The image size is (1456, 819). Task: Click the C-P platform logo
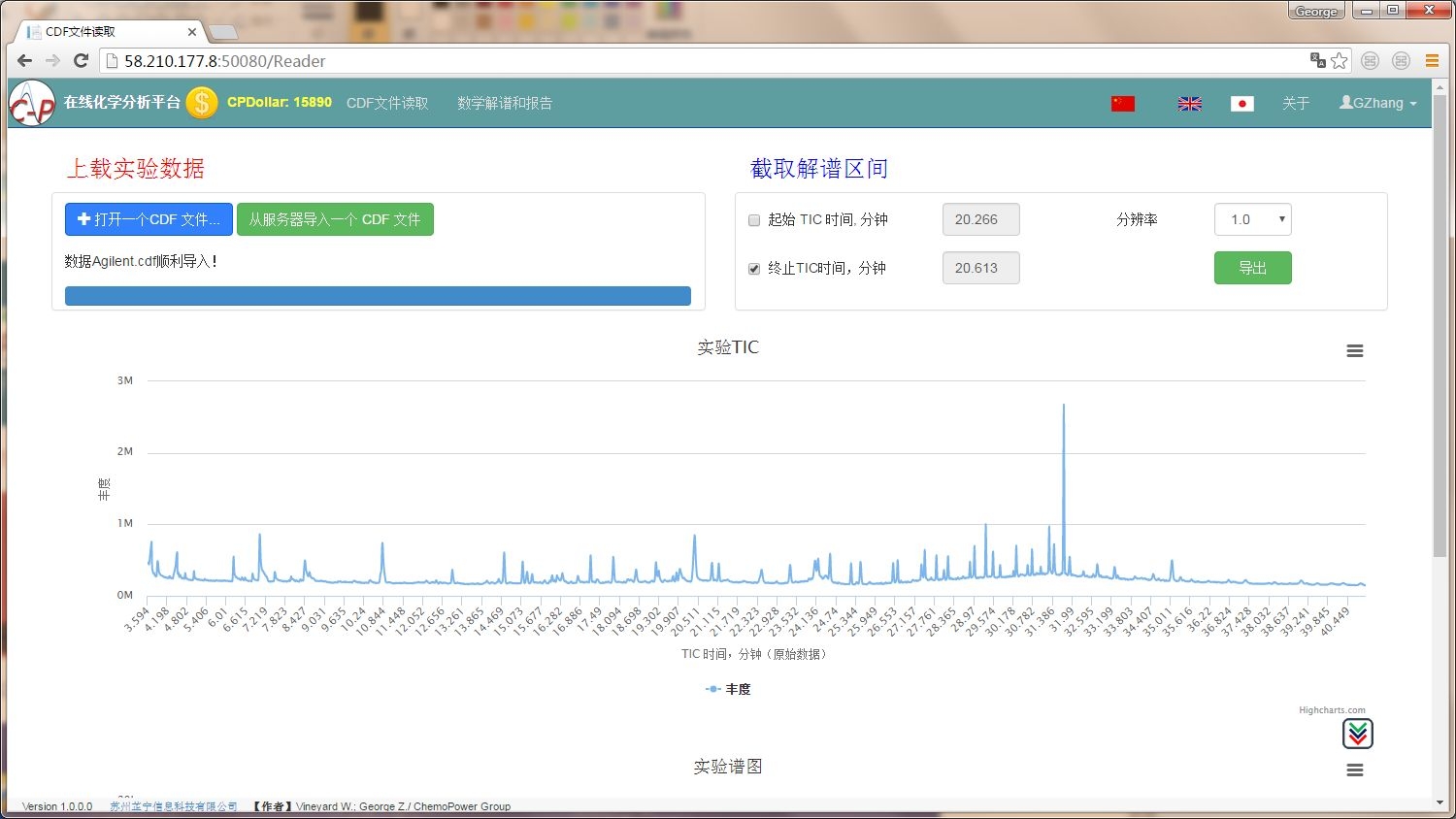(32, 103)
